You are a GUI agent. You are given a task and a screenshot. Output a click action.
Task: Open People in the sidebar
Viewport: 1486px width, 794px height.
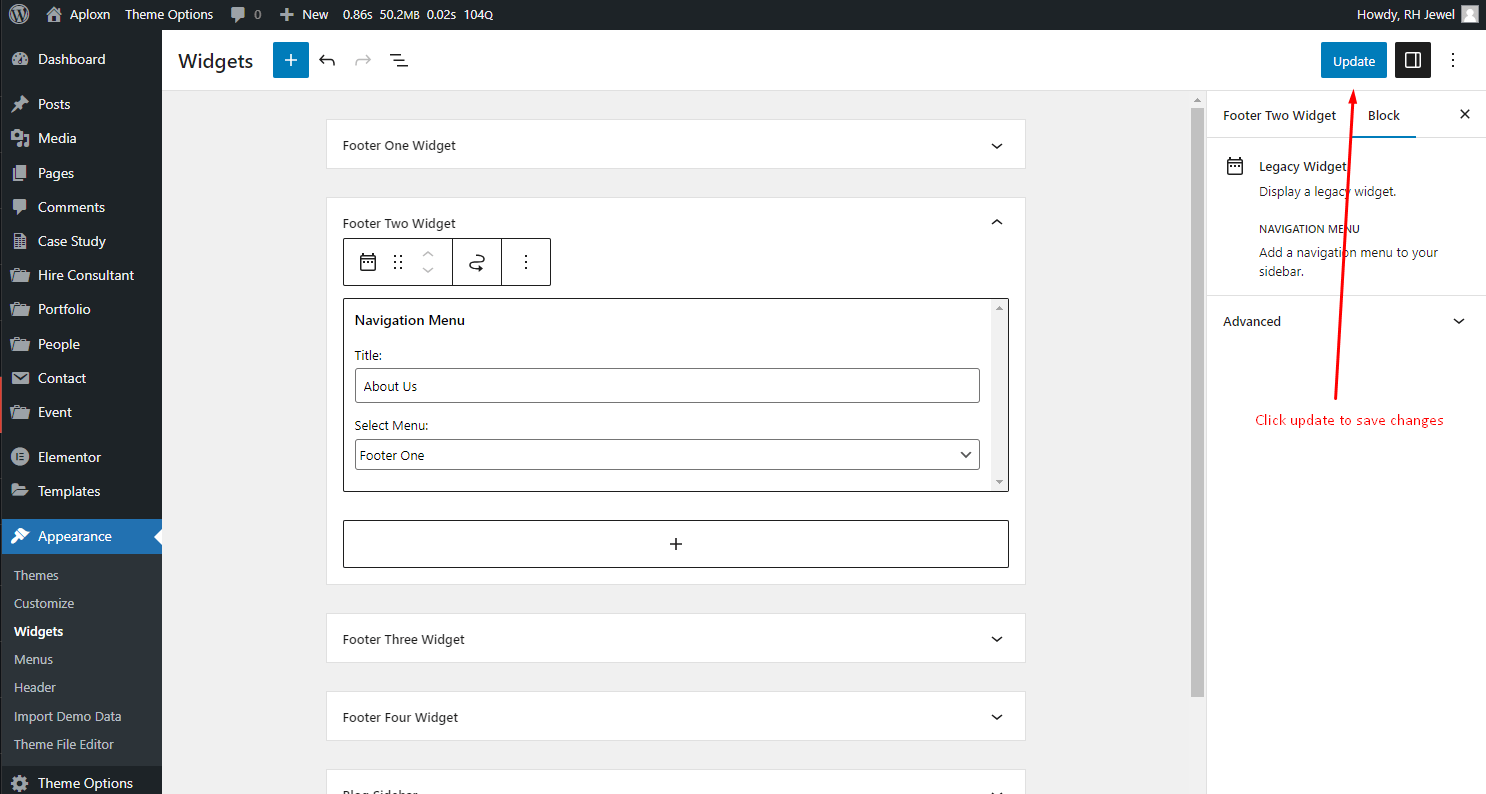point(81,344)
